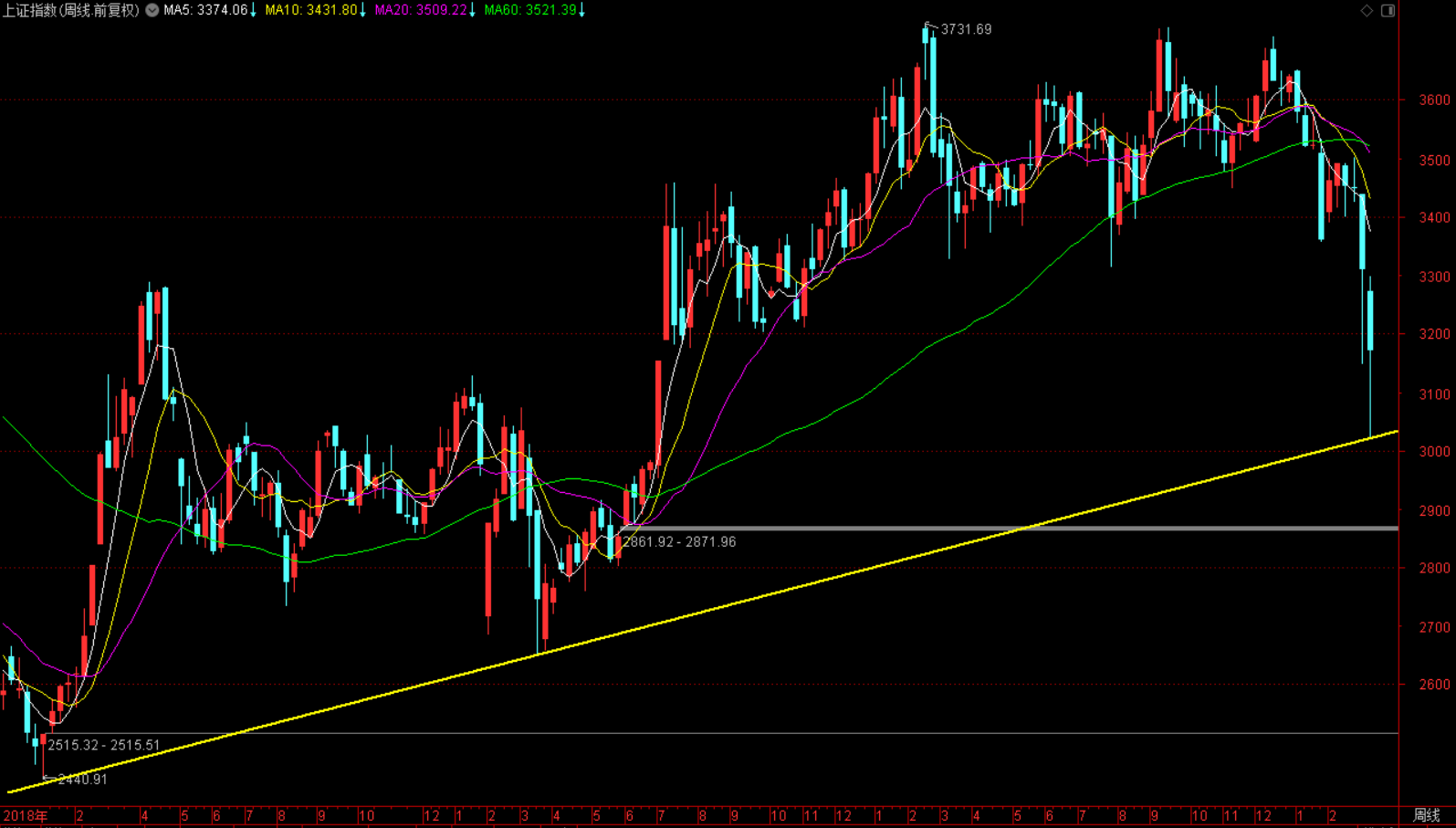Click the 3200 price axis label

click(x=1434, y=334)
